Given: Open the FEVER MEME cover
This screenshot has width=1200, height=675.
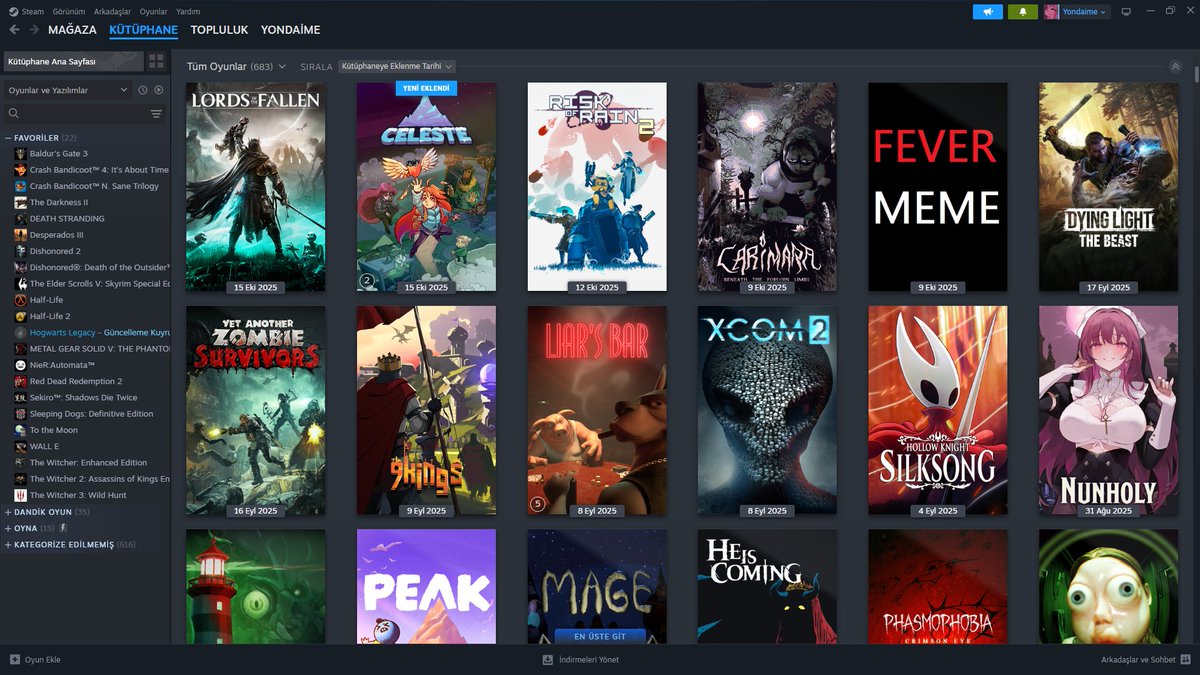Looking at the screenshot, I should click(938, 187).
